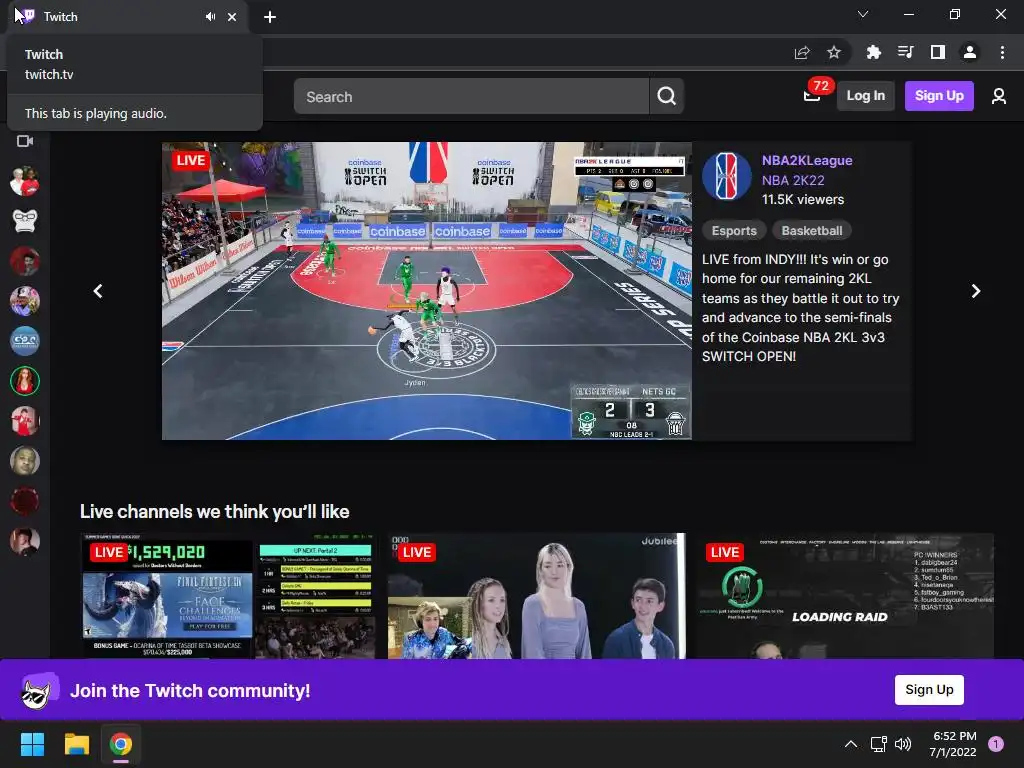This screenshot has width=1024, height=768.
Task: Bookmark this page with the star icon
Action: point(833,52)
